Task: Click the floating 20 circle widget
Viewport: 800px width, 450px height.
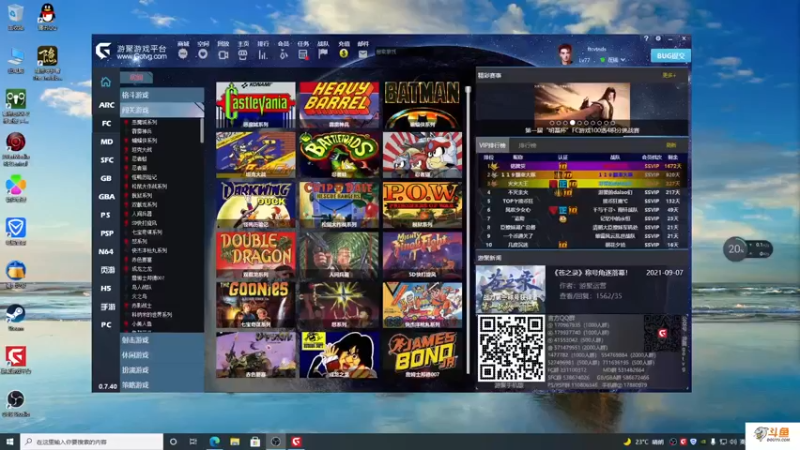Action: [x=735, y=249]
